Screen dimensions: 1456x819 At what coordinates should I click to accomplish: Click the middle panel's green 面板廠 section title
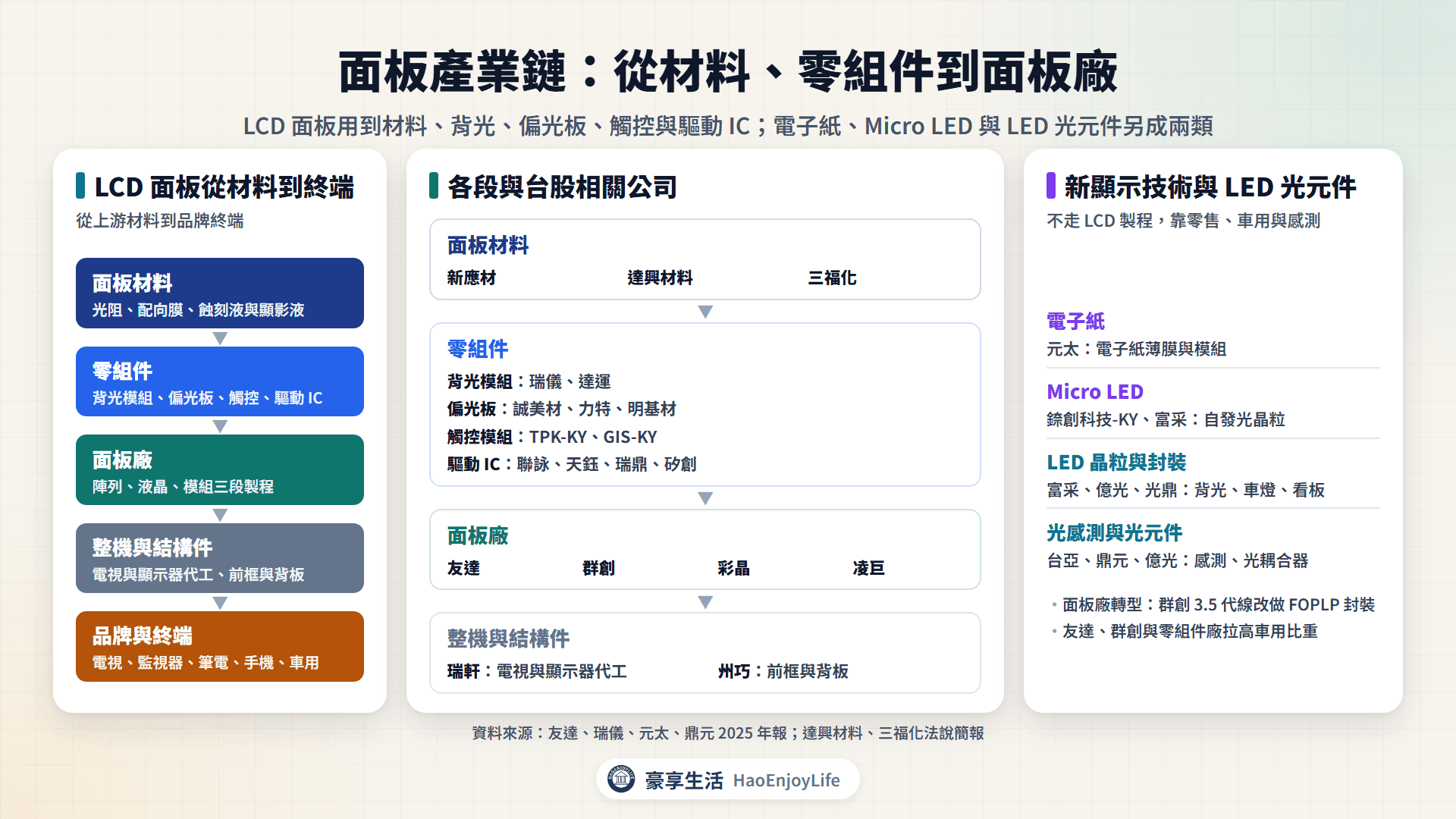[x=478, y=536]
